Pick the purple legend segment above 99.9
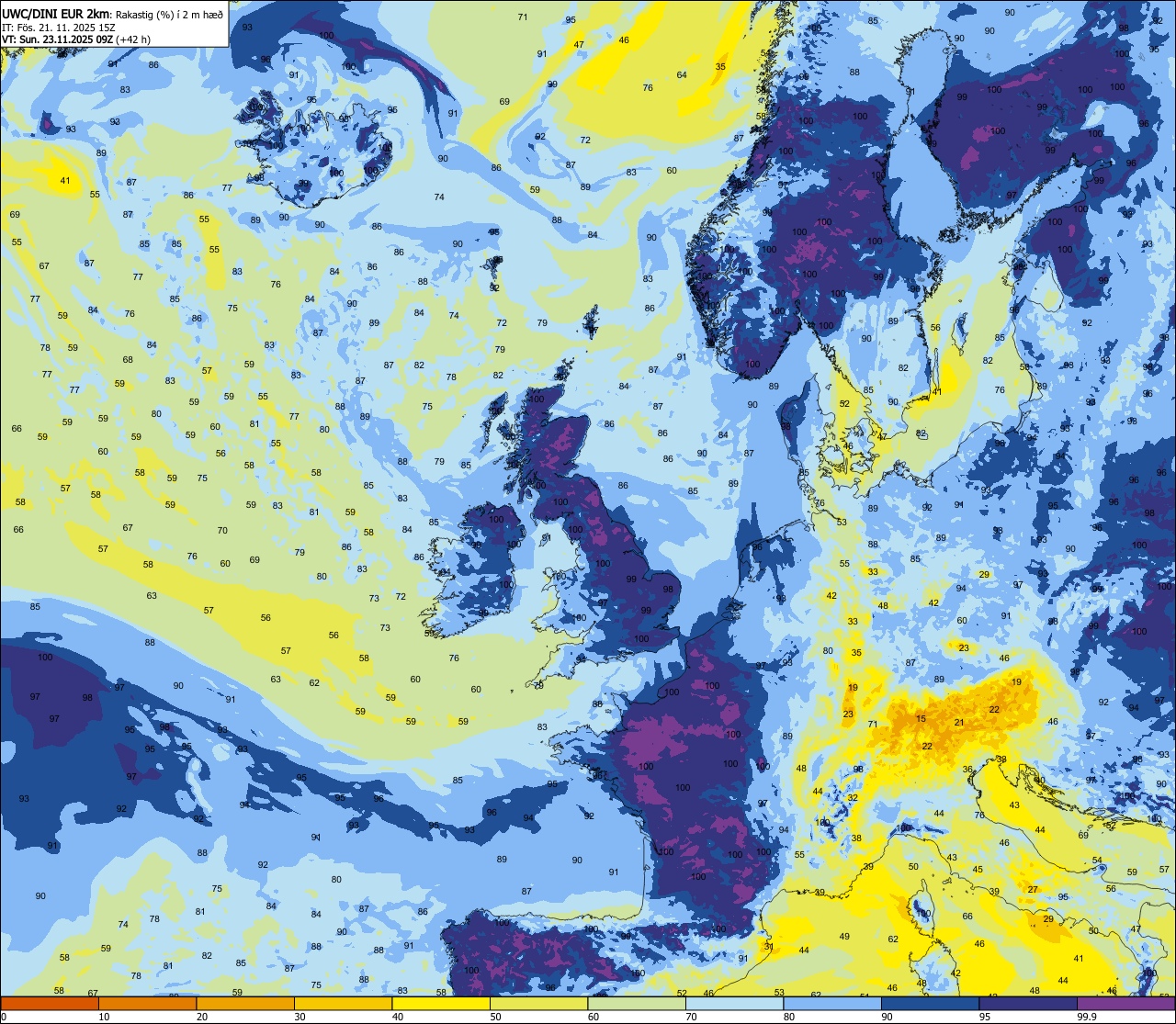This screenshot has height=1024, width=1176. click(1125, 1004)
